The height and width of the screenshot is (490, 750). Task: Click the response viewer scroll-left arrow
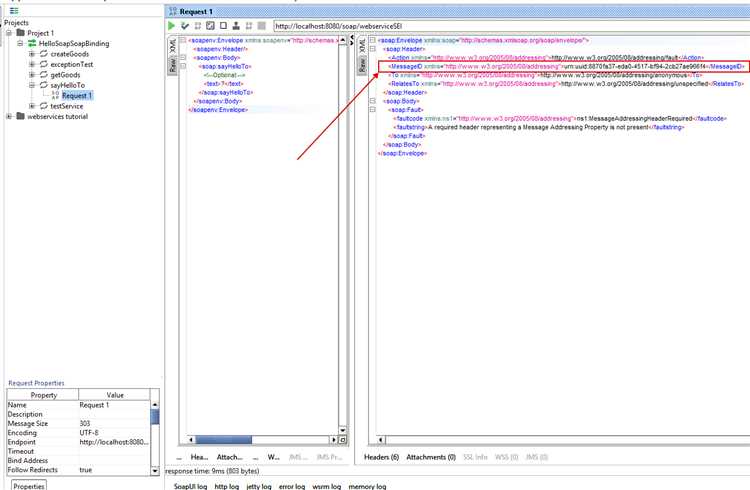click(x=381, y=440)
